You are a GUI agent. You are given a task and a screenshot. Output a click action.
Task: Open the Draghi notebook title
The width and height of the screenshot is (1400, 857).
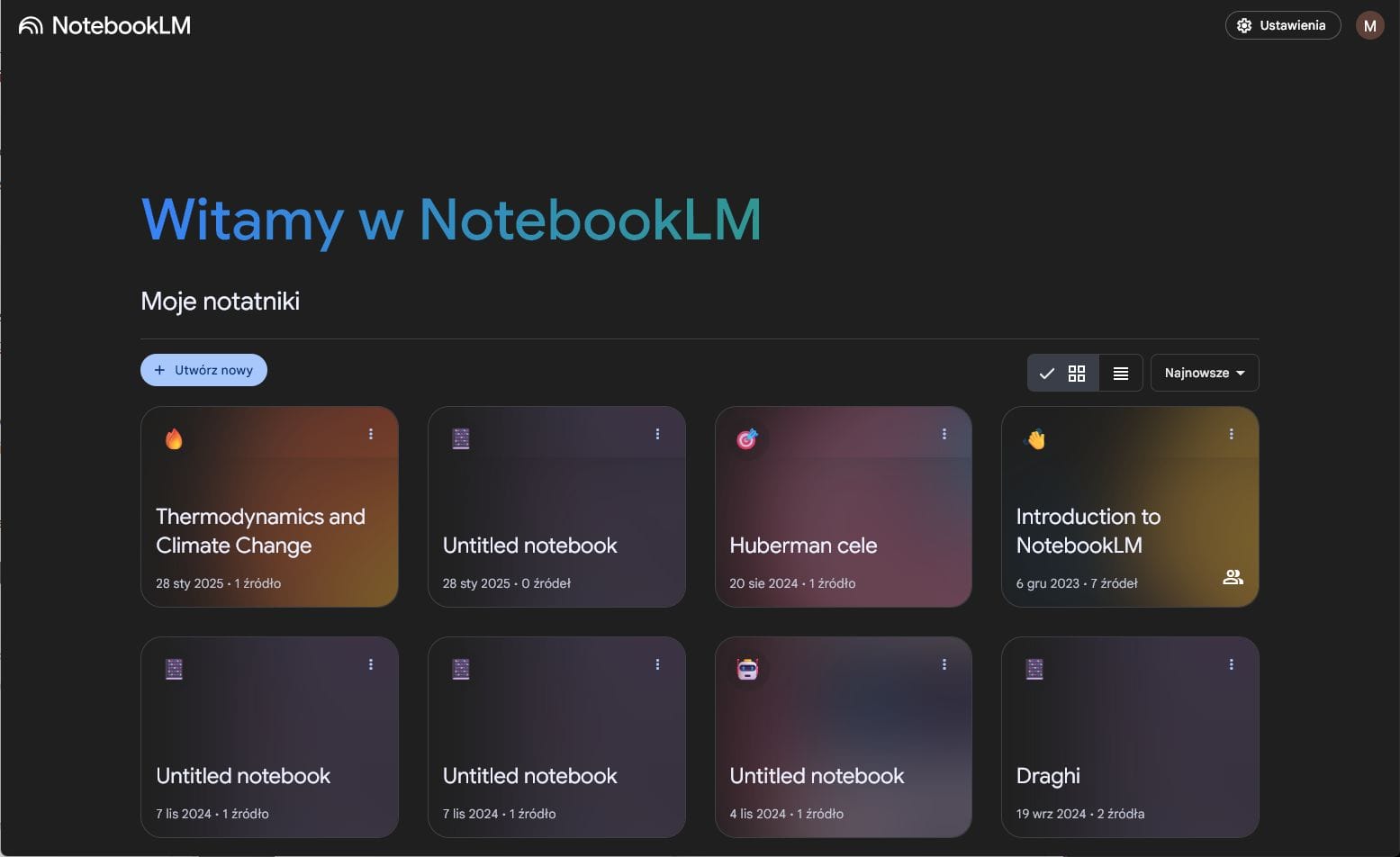[1048, 776]
